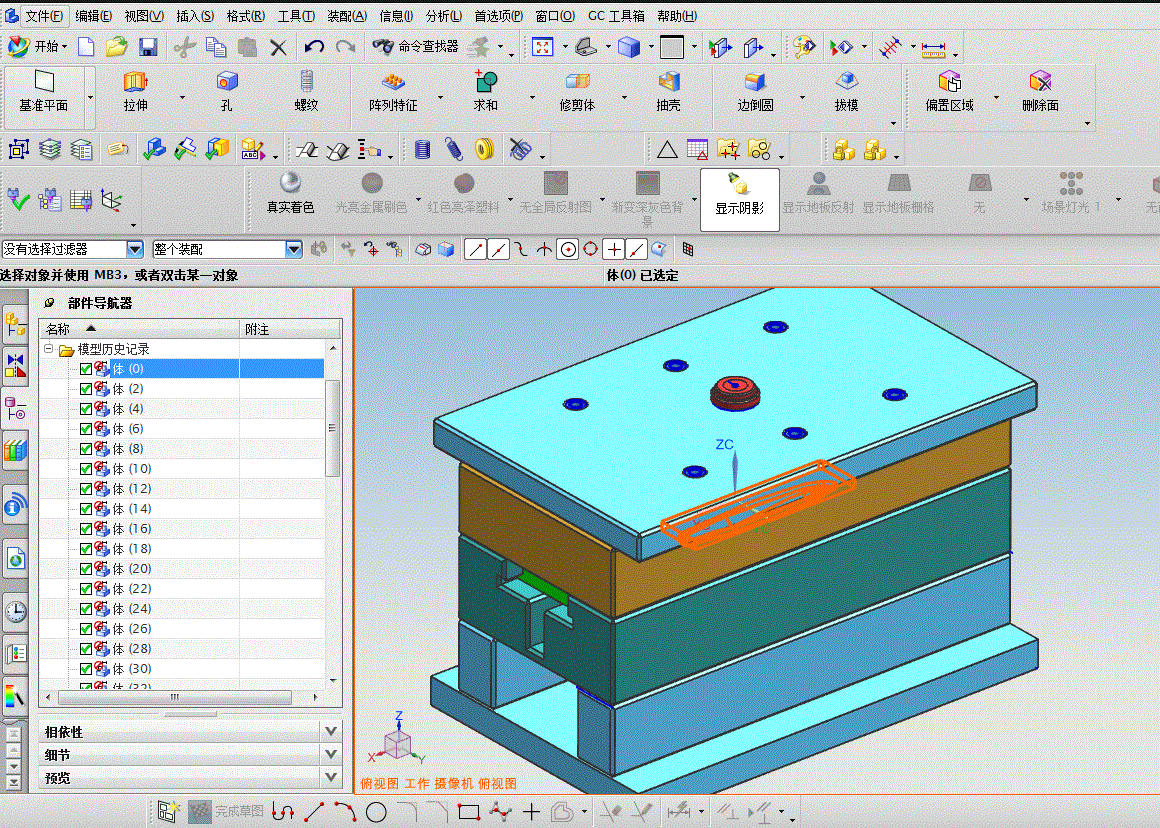Uncheck the 体 (0) visibility checkbox

click(x=86, y=369)
